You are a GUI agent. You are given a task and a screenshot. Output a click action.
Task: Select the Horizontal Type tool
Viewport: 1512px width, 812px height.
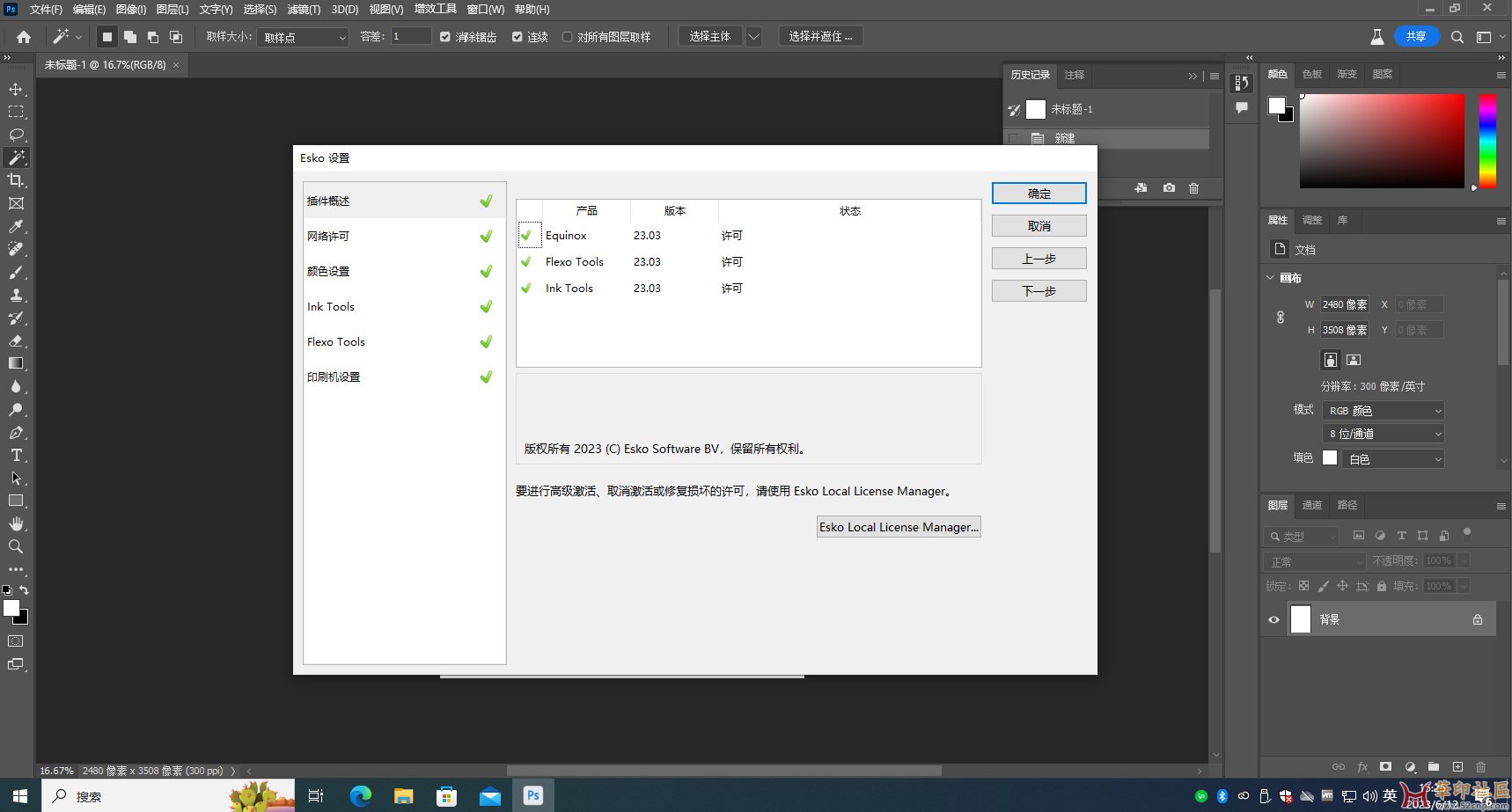click(x=16, y=455)
